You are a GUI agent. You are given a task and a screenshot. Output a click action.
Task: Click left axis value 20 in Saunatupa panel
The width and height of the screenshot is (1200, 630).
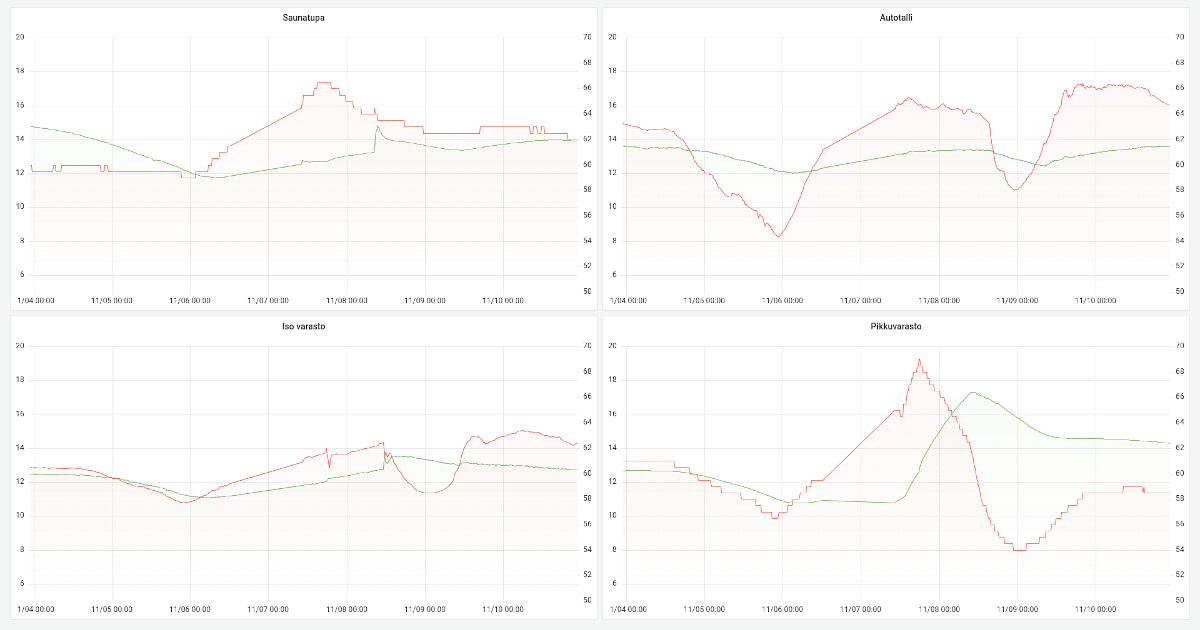coord(20,37)
